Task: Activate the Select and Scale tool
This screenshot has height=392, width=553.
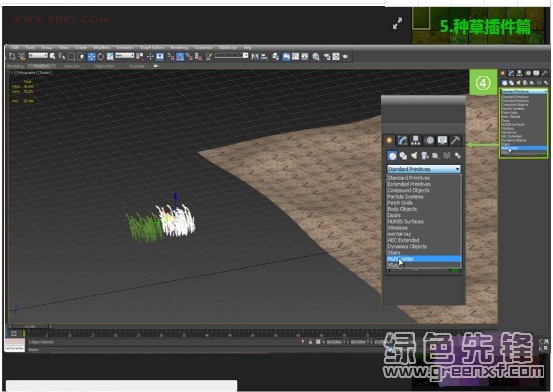Action: click(x=110, y=56)
